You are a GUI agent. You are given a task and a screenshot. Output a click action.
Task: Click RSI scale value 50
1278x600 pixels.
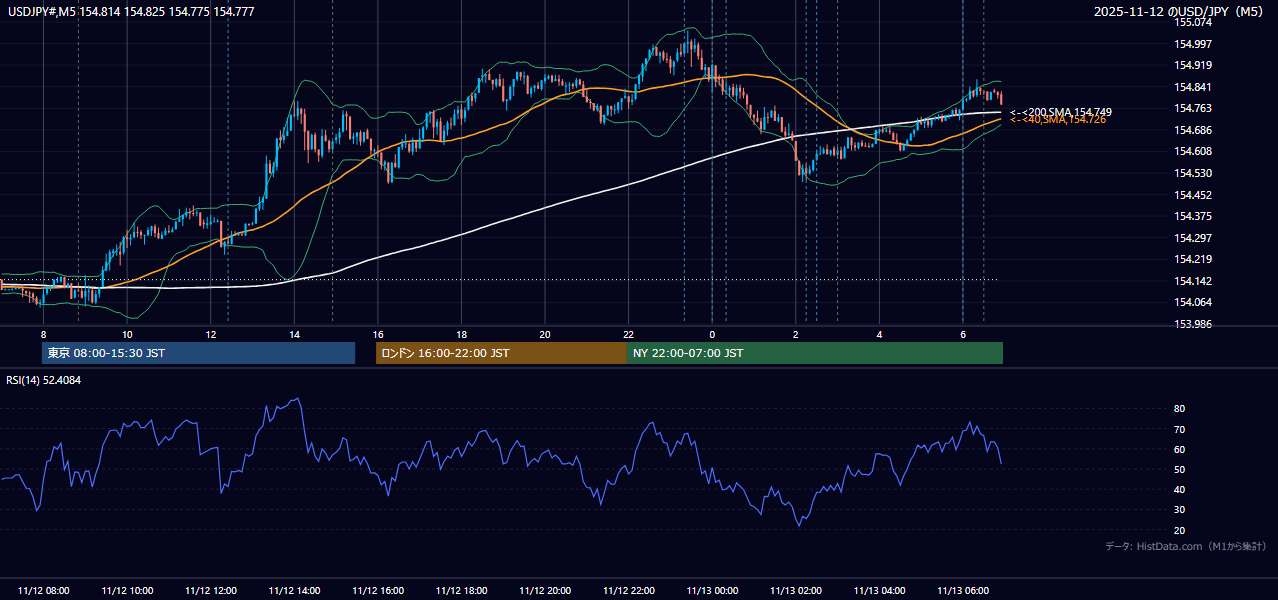tap(1179, 469)
